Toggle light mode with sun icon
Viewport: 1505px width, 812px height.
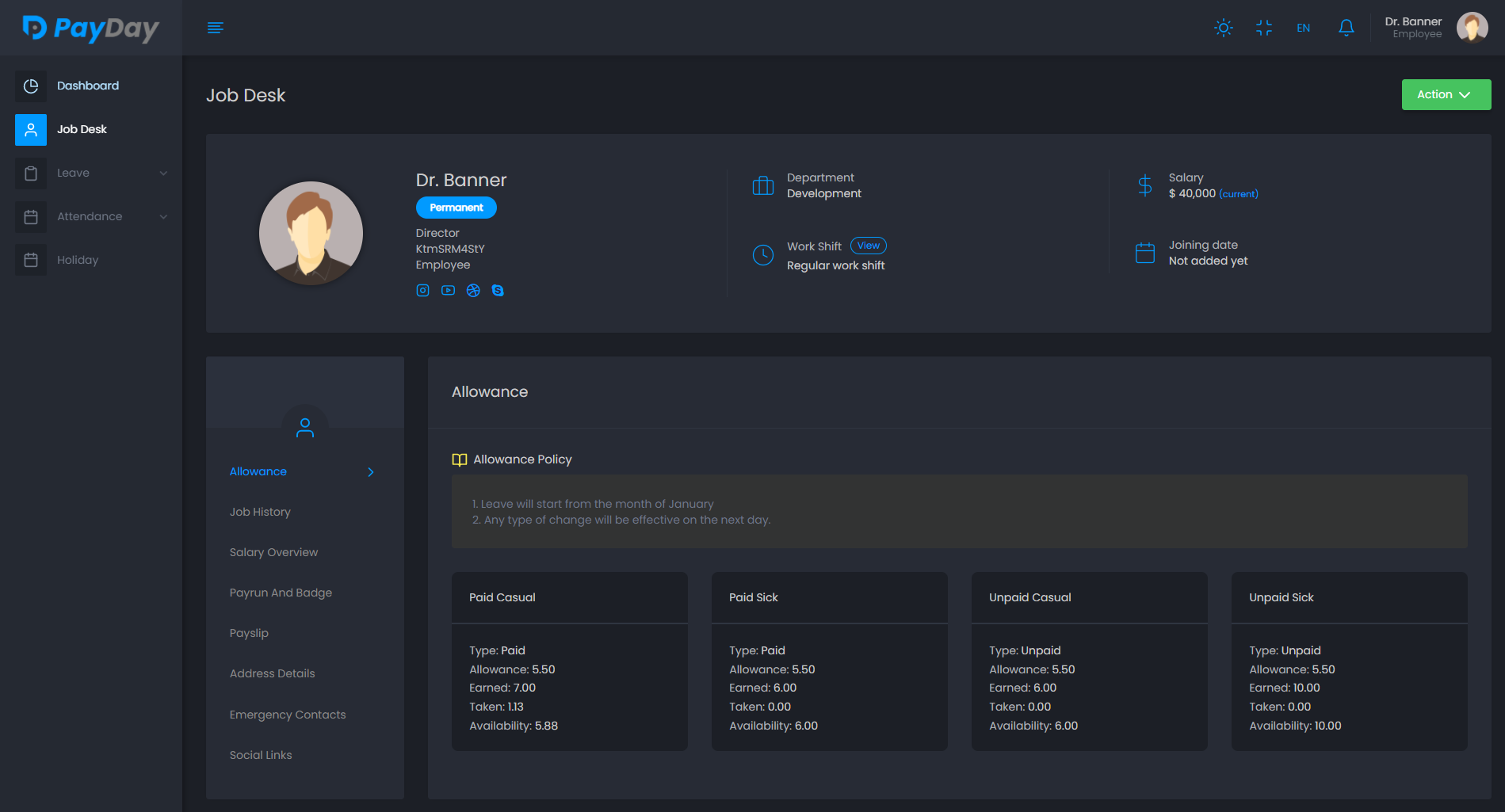click(1223, 28)
